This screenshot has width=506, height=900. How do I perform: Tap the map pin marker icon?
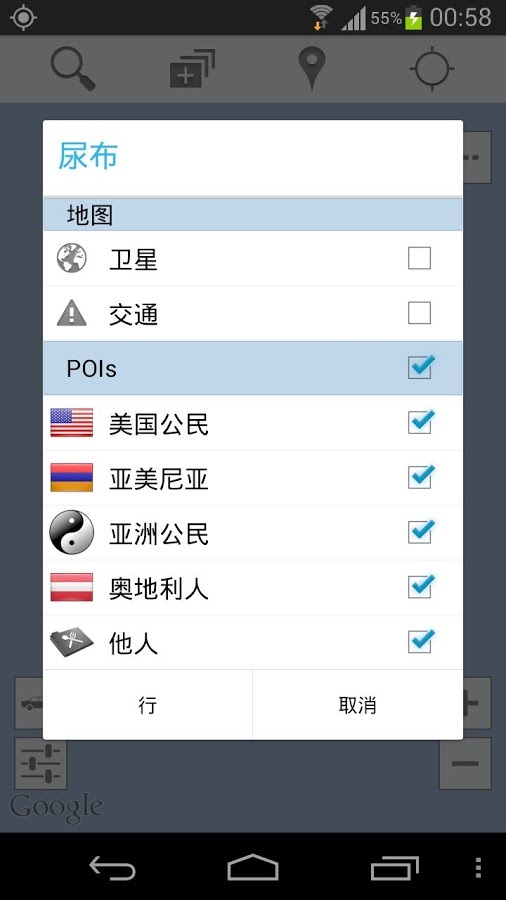pos(312,69)
